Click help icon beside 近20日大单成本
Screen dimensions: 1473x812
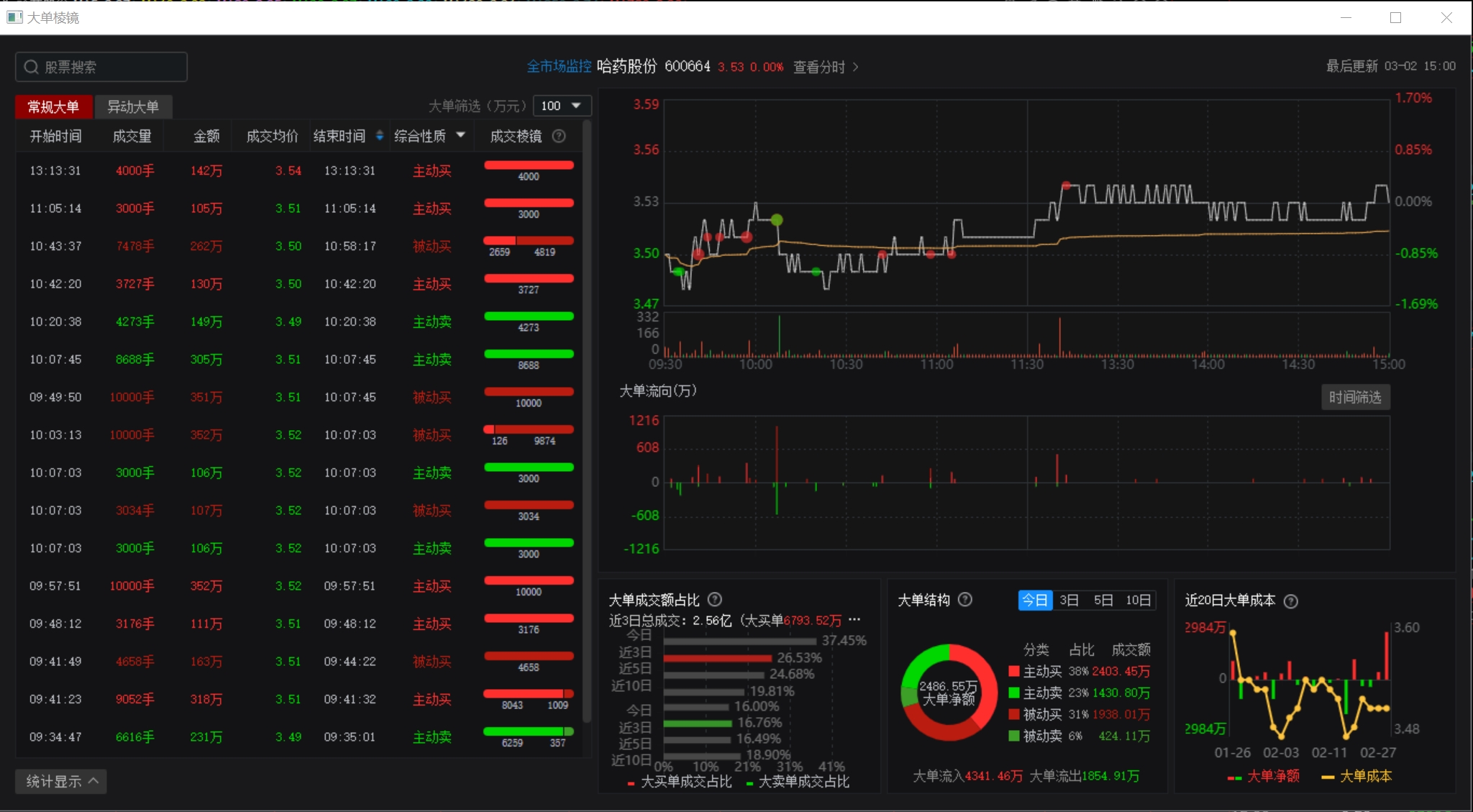click(1291, 601)
